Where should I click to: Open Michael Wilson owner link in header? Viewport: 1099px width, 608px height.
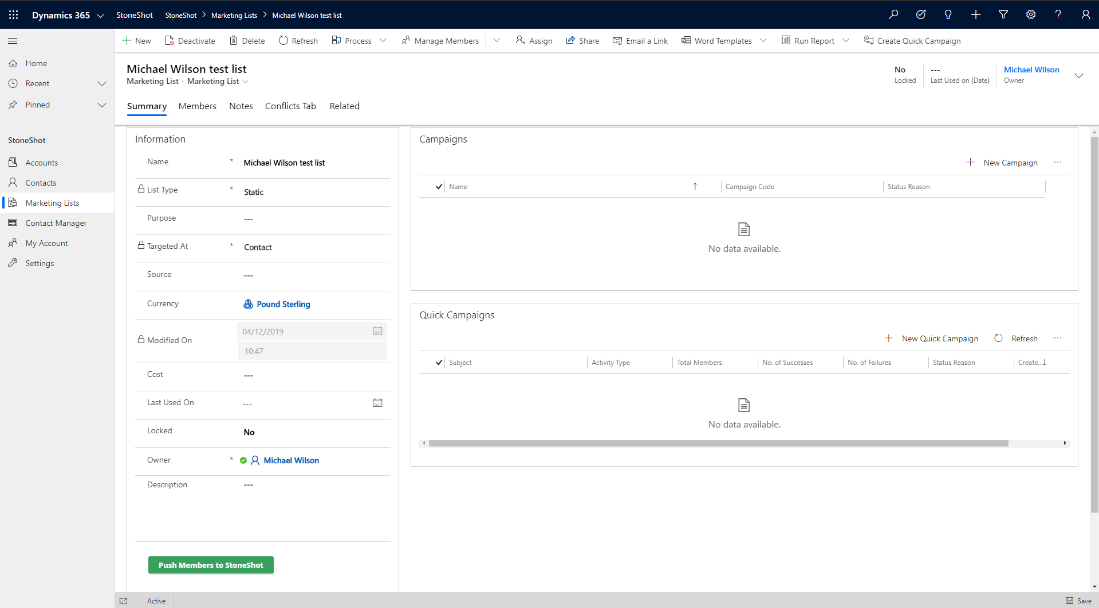click(x=1031, y=69)
